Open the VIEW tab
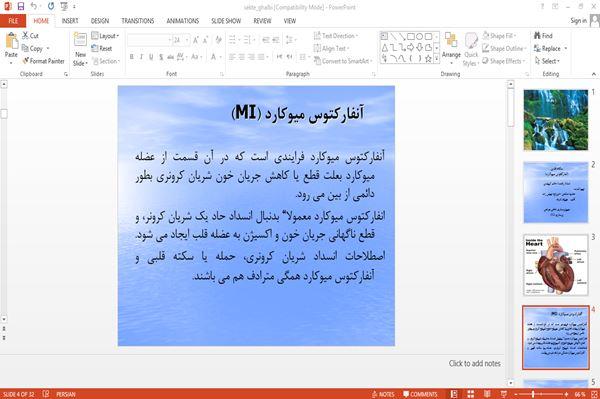Screen dimensions: 600x399 [290, 21]
